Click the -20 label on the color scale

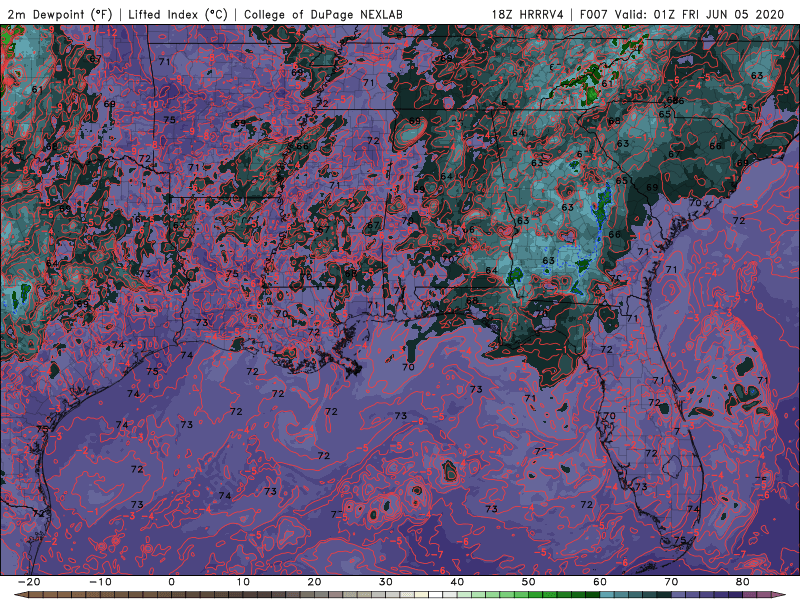29,582
